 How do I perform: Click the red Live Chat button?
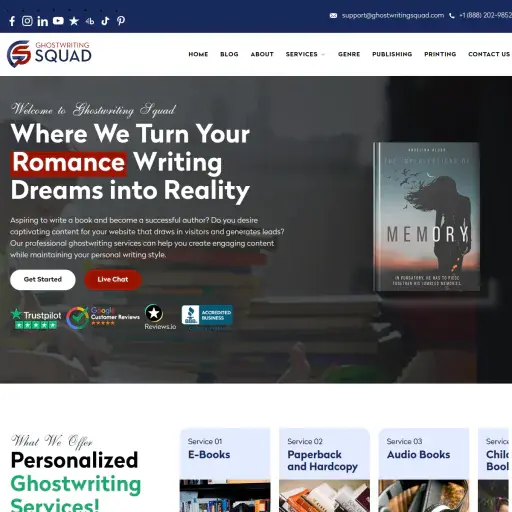tap(113, 279)
